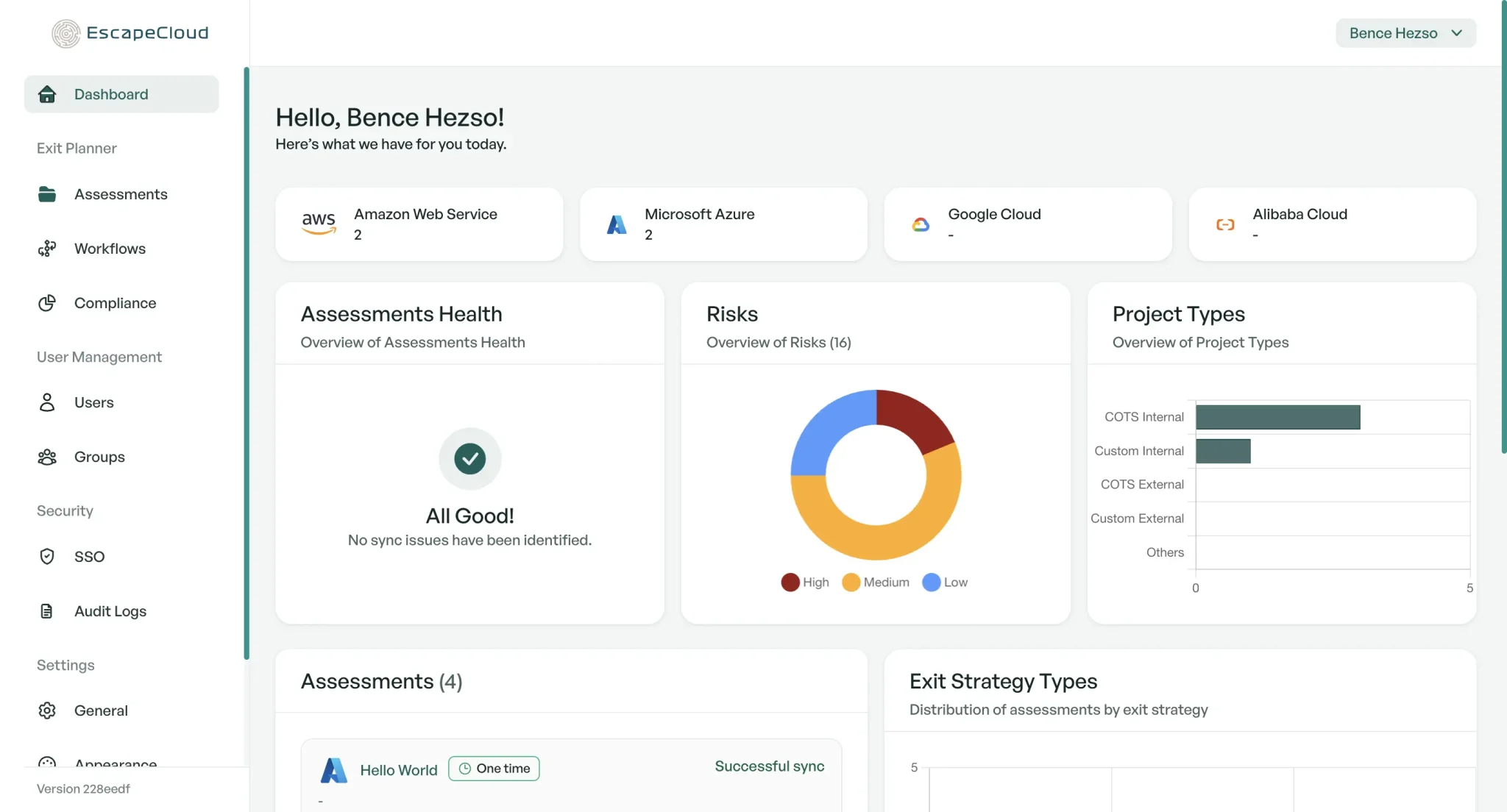The image size is (1507, 812).
Task: Toggle the Medium risk legend item
Action: tap(876, 582)
